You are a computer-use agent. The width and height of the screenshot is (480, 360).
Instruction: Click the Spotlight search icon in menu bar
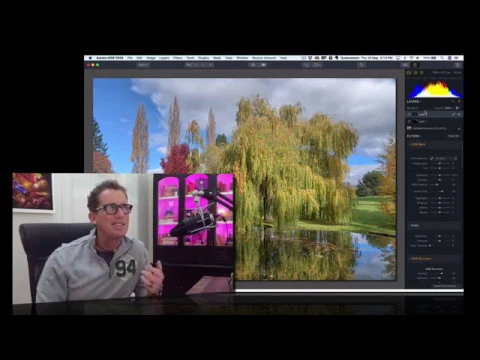442,58
